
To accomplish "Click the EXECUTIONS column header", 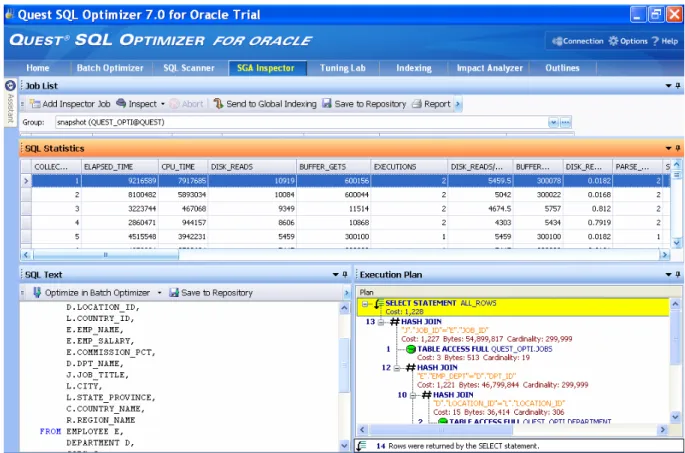I will pyautogui.click(x=409, y=167).
